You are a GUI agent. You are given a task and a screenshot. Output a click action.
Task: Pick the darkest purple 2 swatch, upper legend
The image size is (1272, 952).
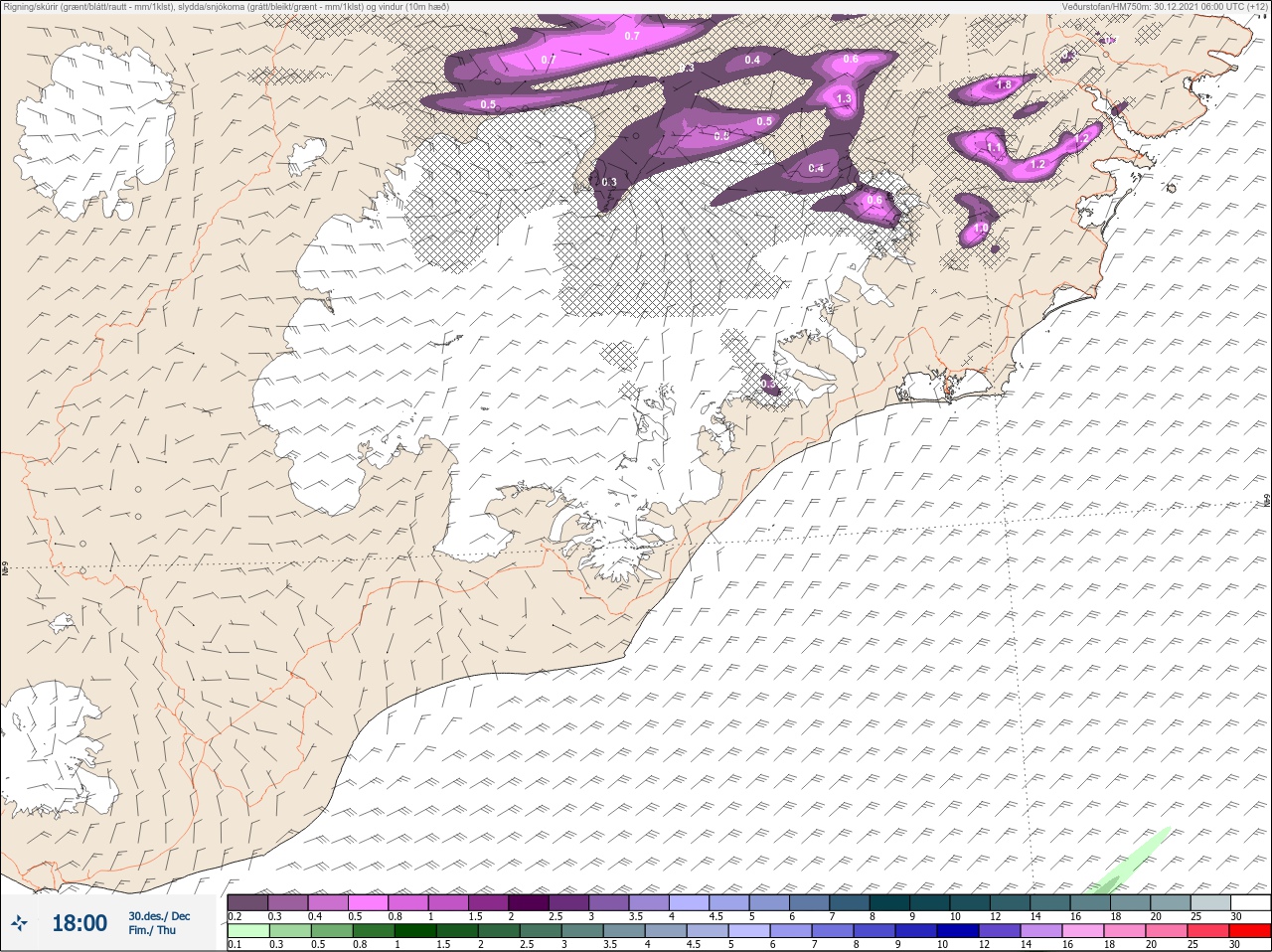coord(529,902)
